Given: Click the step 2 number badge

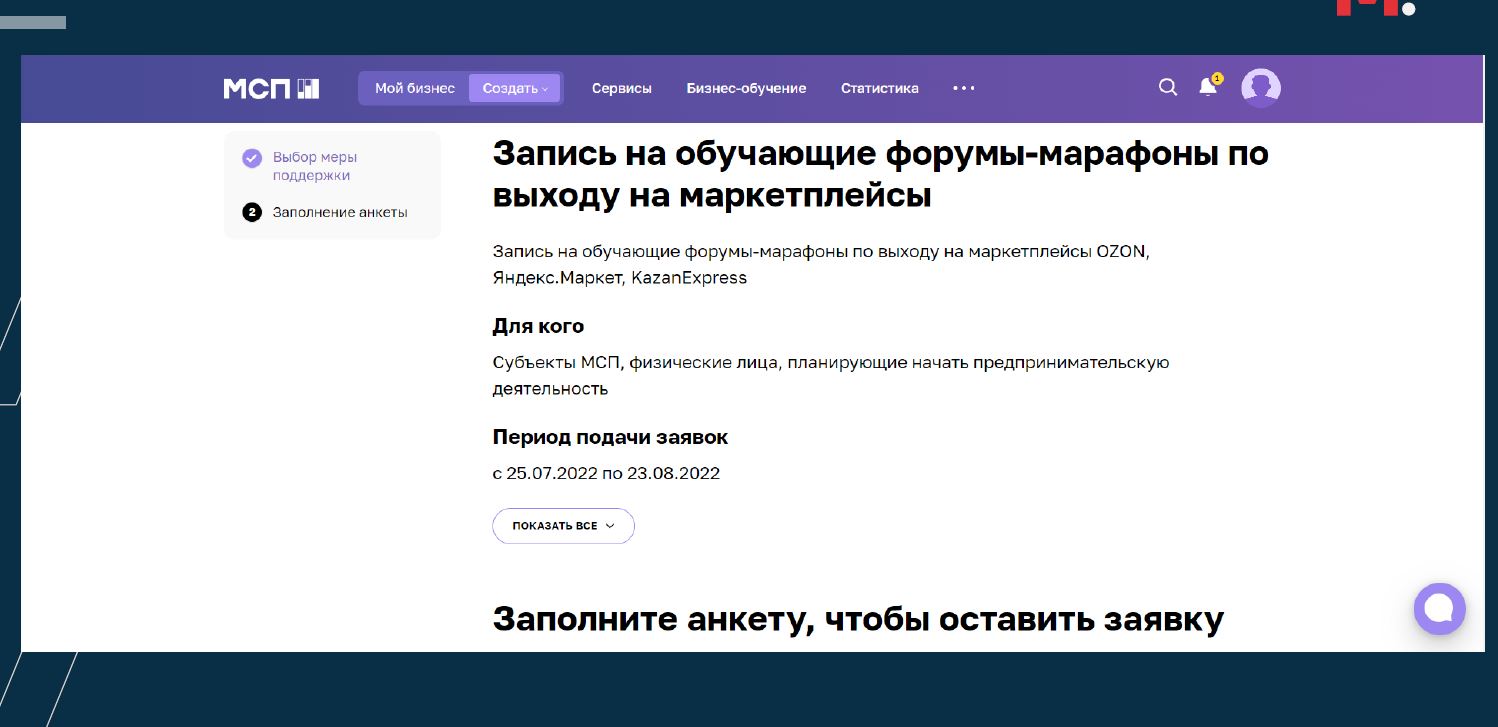Looking at the screenshot, I should (252, 212).
